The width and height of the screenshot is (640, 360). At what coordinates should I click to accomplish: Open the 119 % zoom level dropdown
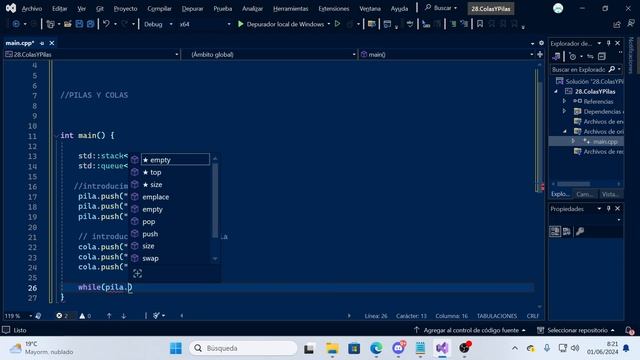click(x=18, y=316)
